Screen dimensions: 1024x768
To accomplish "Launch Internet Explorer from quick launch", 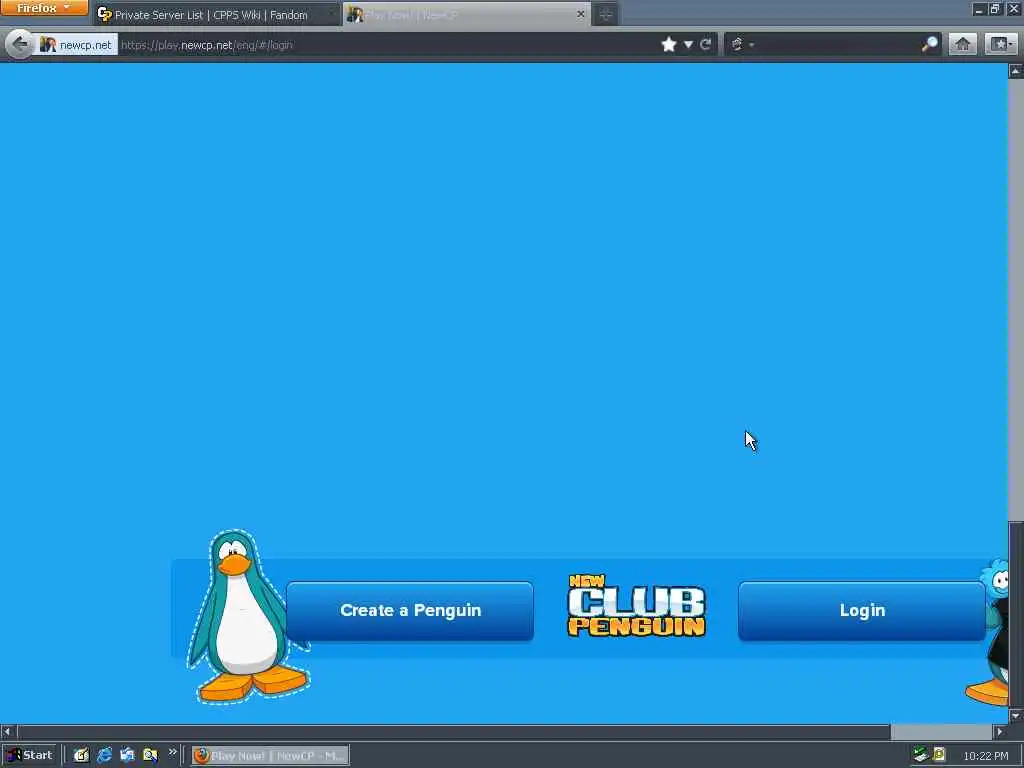I will tap(104, 756).
